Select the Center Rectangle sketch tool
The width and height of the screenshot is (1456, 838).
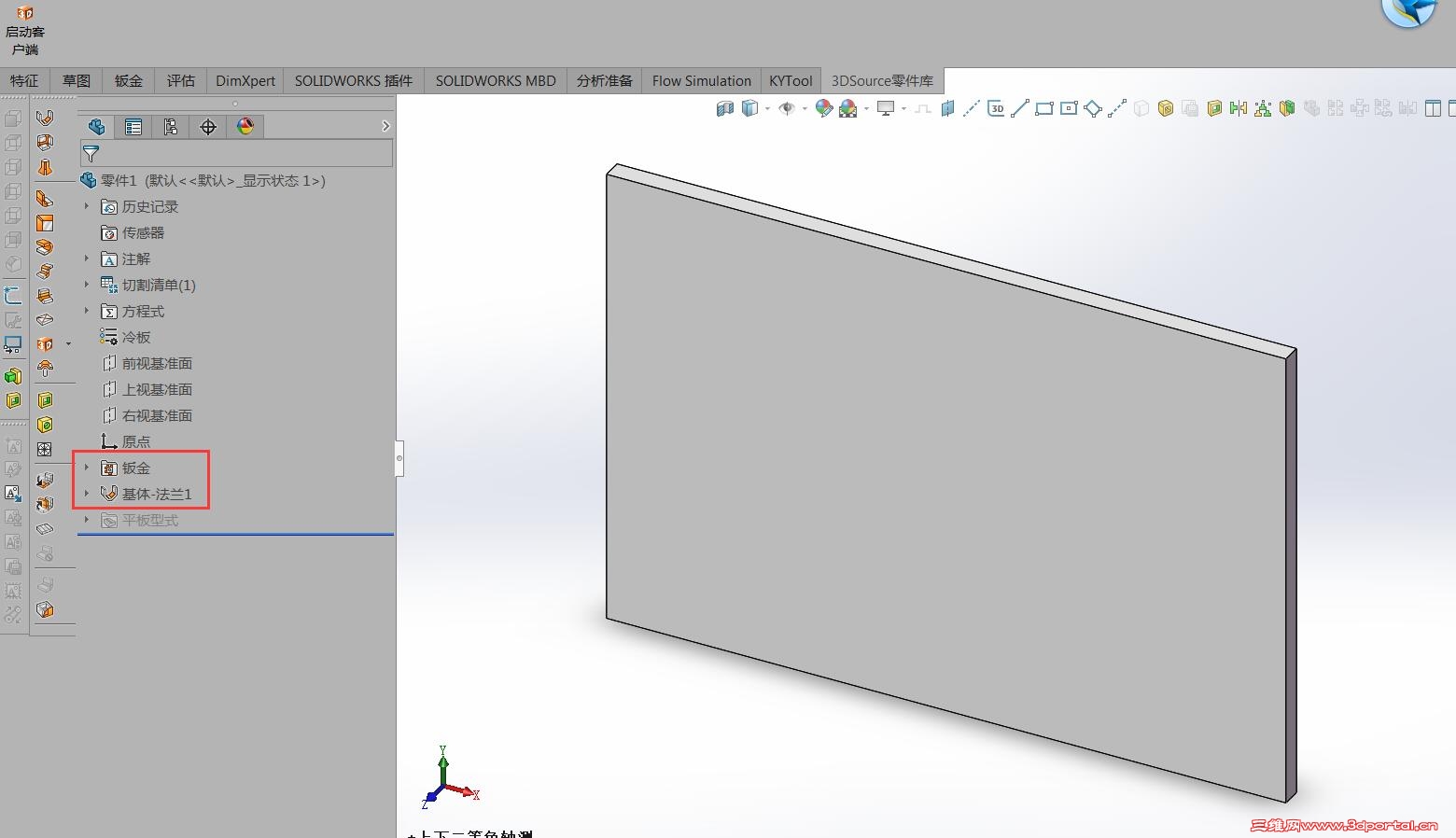point(1069,109)
